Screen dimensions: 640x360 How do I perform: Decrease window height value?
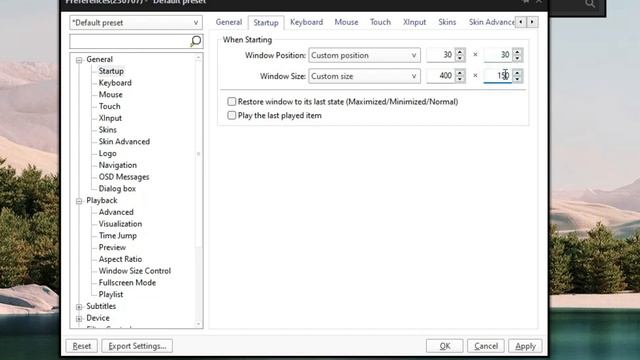pos(517,79)
